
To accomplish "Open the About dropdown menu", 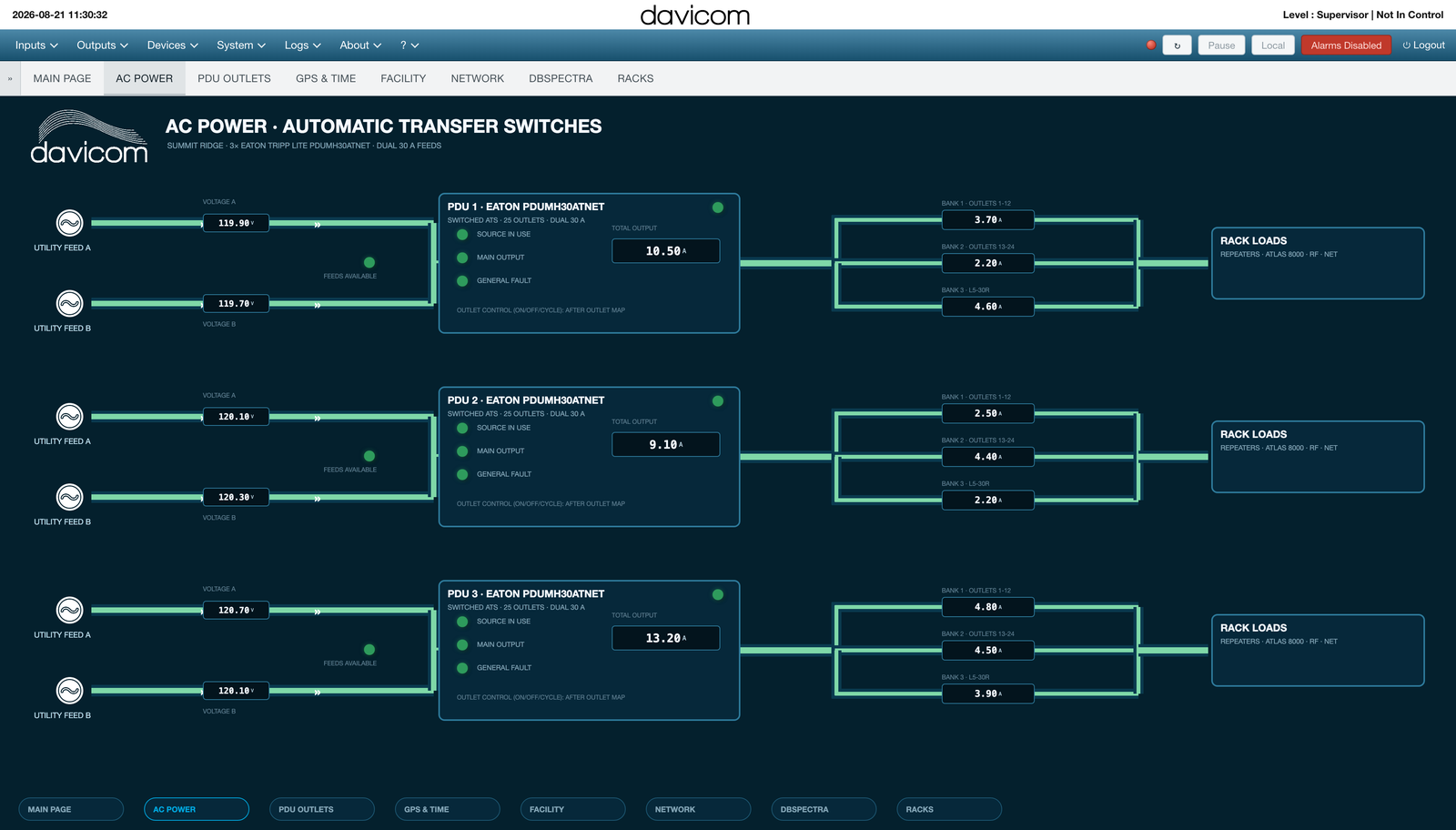I will coord(360,46).
